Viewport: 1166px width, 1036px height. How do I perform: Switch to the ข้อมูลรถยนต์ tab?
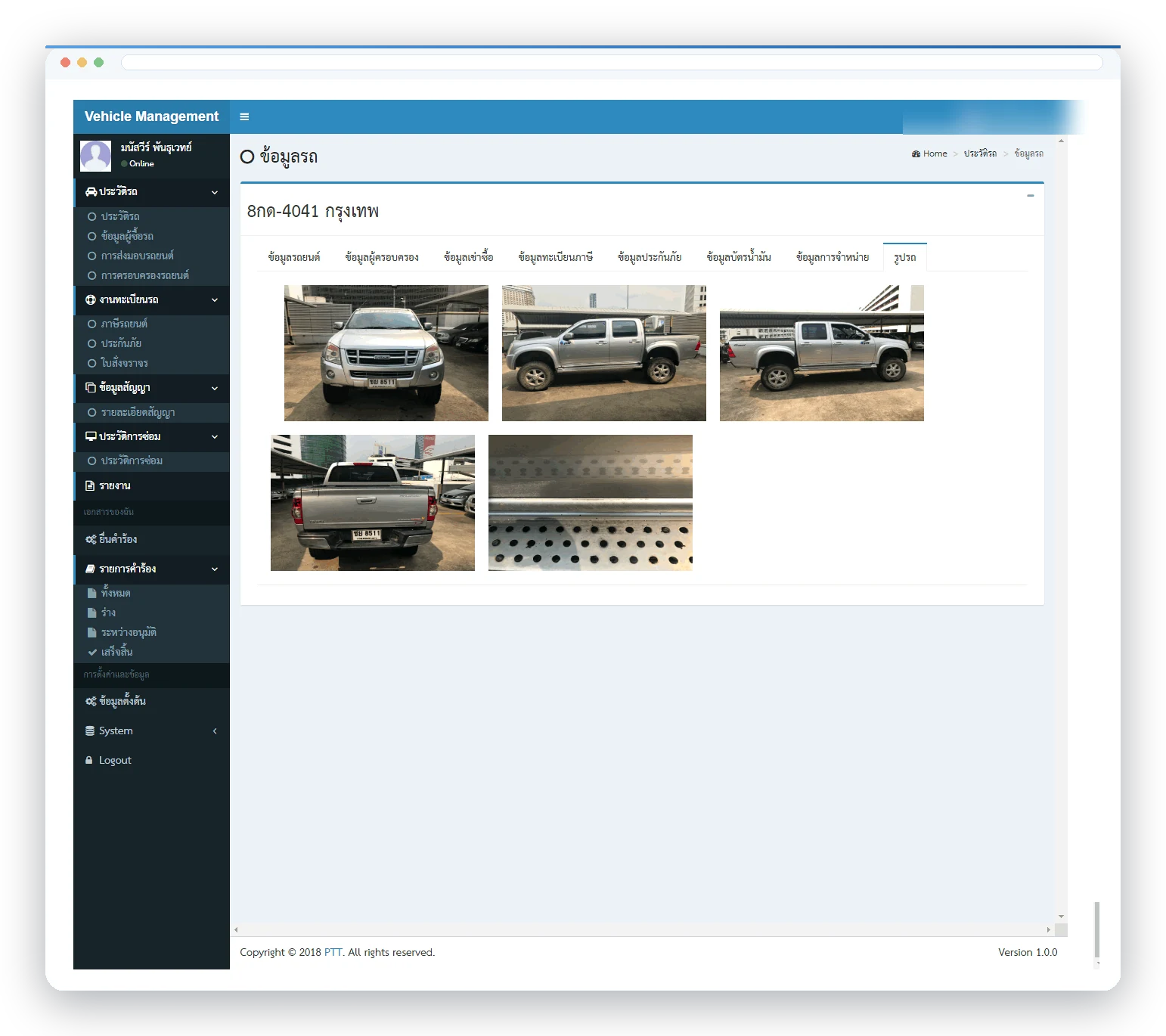pos(294,257)
